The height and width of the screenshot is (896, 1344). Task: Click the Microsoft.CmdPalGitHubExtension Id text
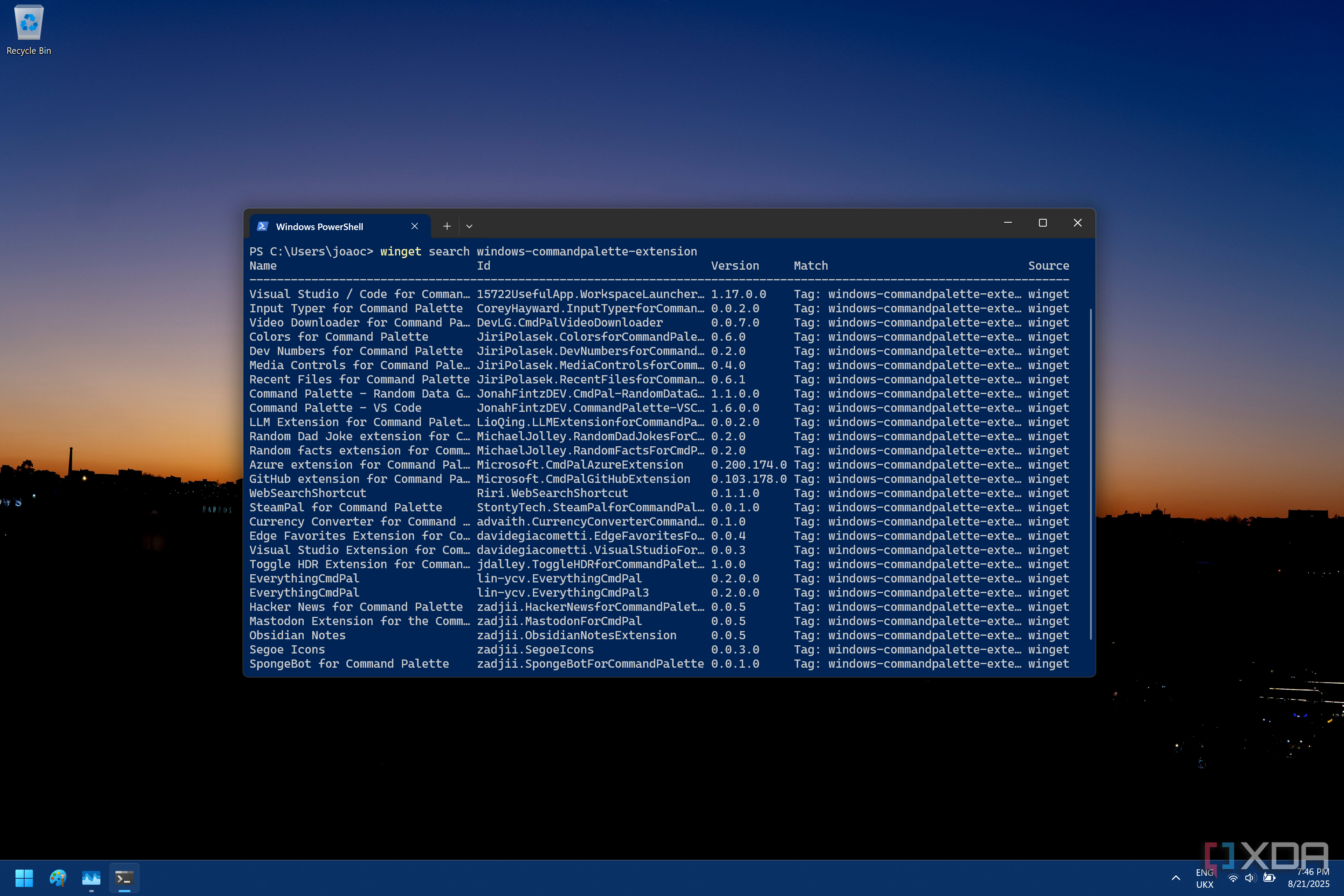click(x=583, y=479)
